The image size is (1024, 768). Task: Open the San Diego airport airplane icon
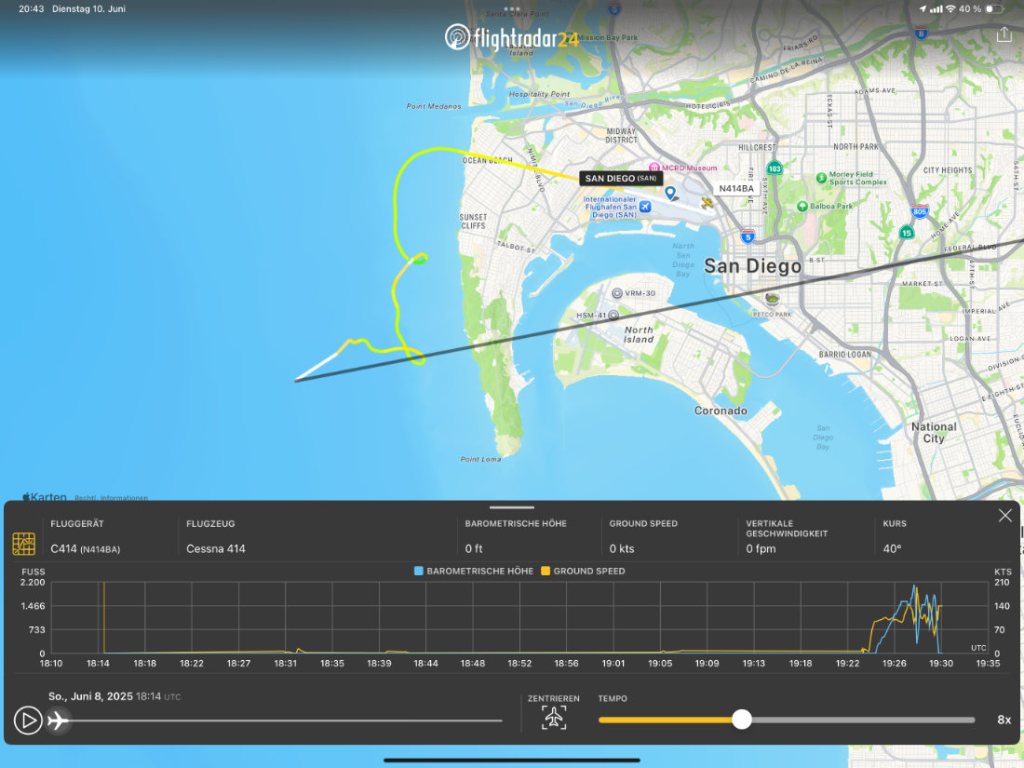click(x=645, y=207)
